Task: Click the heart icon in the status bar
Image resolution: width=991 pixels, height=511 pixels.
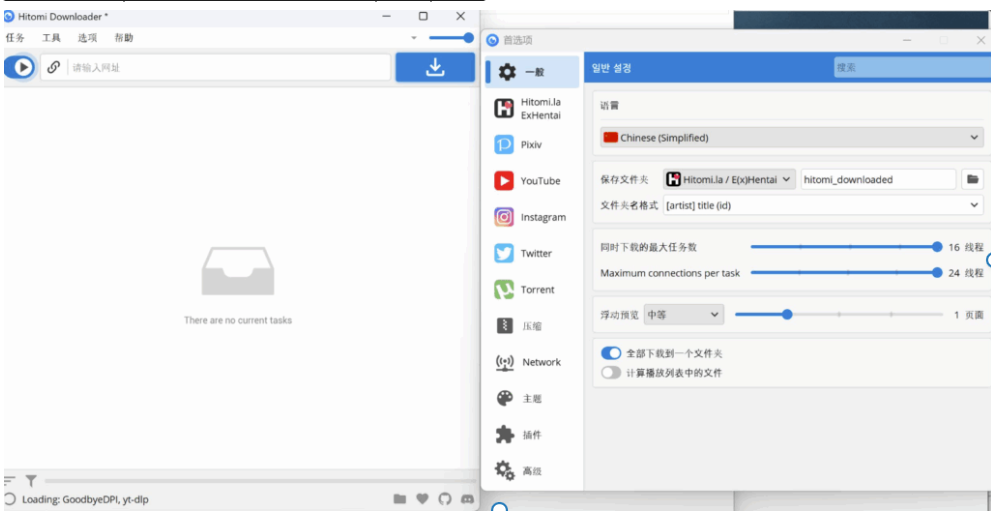Action: pyautogui.click(x=422, y=499)
